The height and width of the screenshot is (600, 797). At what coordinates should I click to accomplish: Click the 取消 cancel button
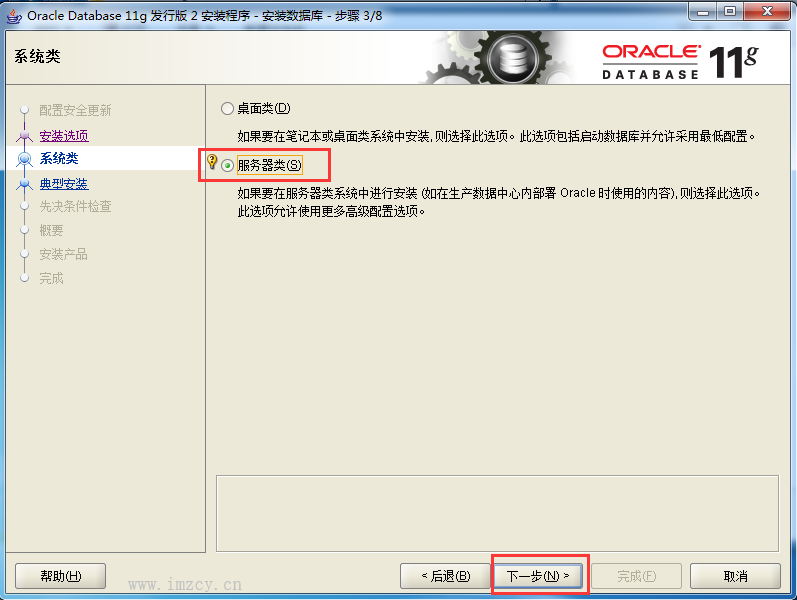pos(735,576)
